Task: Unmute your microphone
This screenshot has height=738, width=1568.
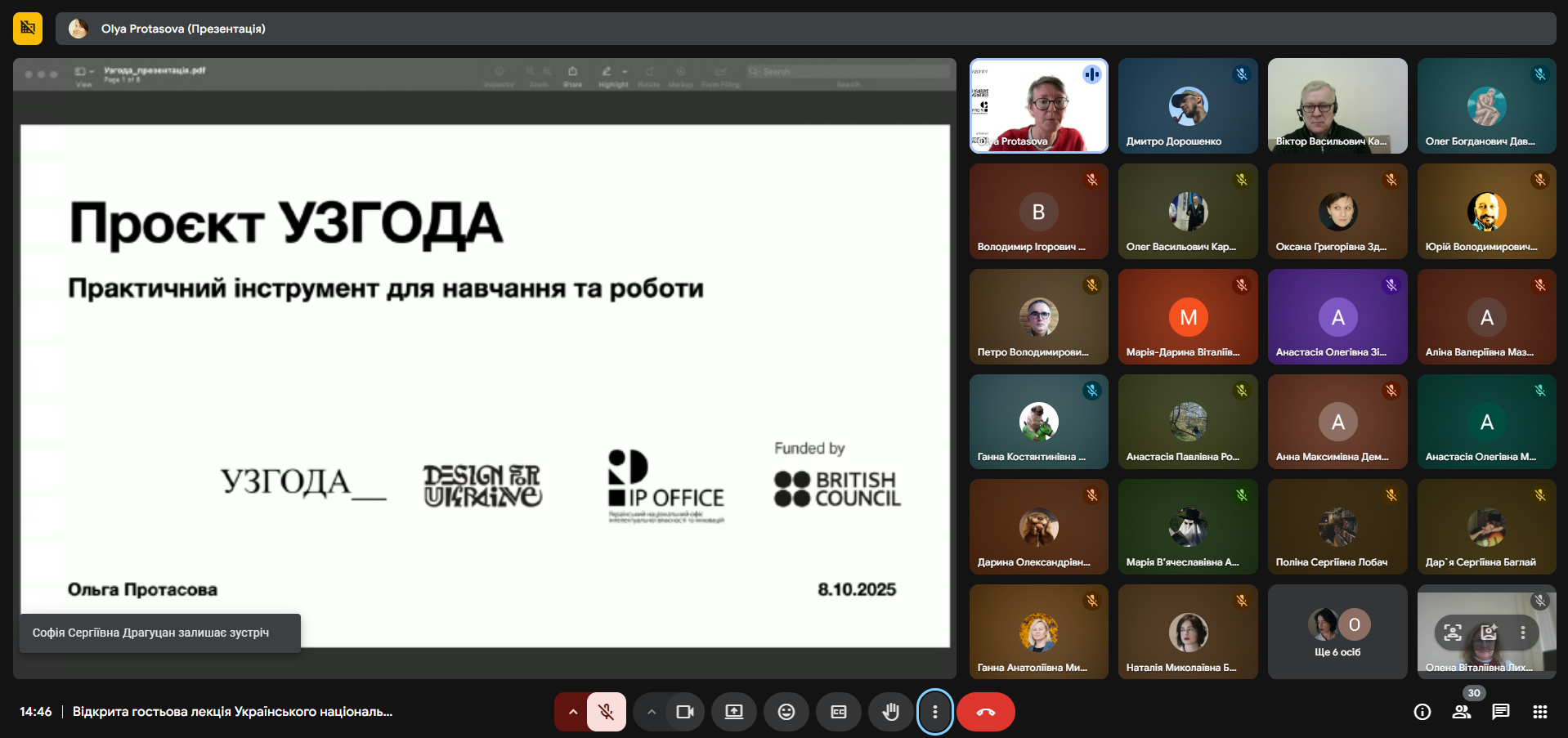Action: coord(606,712)
